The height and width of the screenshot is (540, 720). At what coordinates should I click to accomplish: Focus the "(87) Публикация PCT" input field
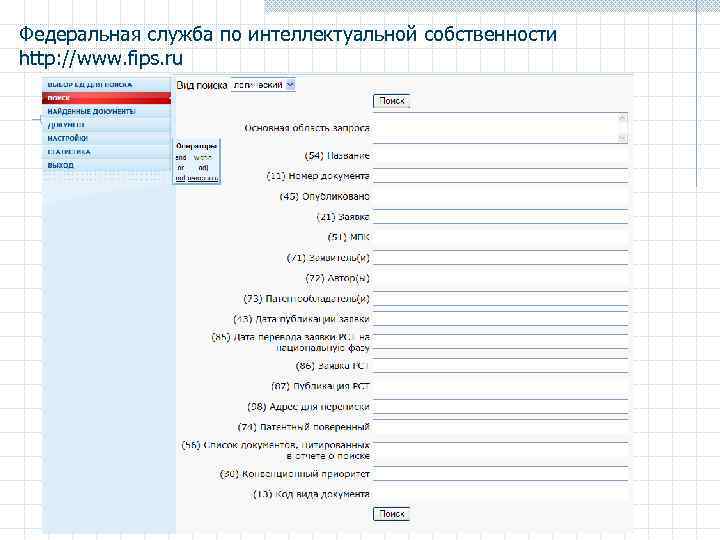pos(501,386)
